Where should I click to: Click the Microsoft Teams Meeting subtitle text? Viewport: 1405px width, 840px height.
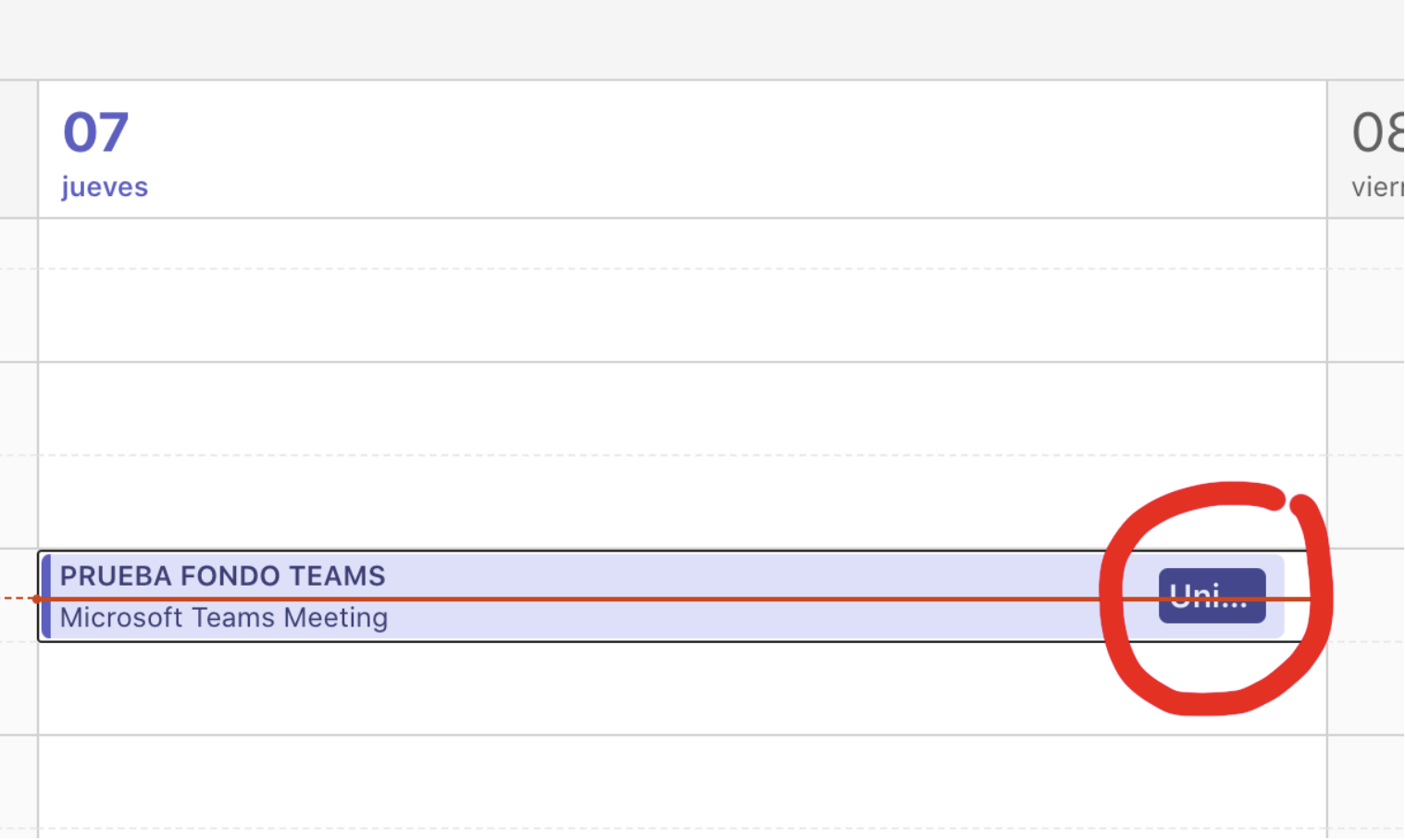[x=224, y=618]
